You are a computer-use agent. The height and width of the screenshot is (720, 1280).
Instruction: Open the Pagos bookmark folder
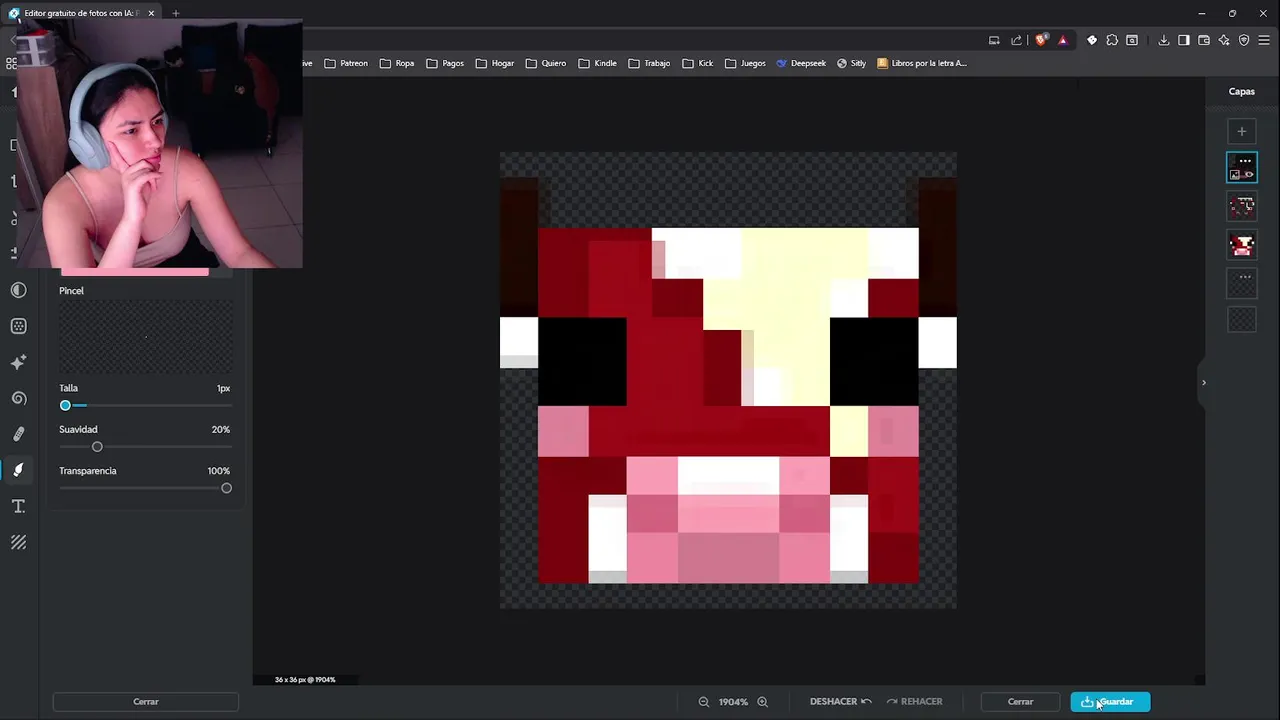tap(445, 63)
